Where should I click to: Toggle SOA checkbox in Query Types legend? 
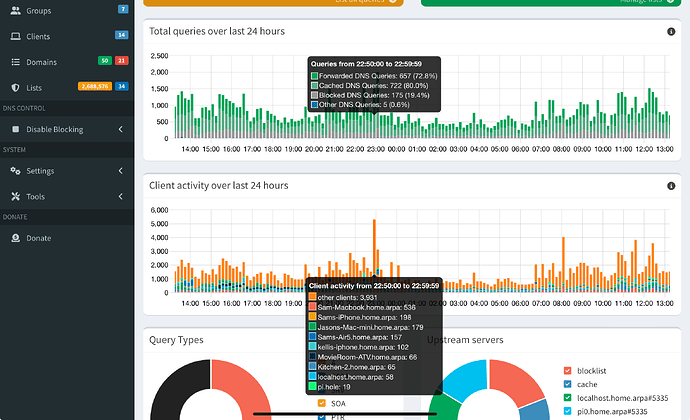point(322,403)
